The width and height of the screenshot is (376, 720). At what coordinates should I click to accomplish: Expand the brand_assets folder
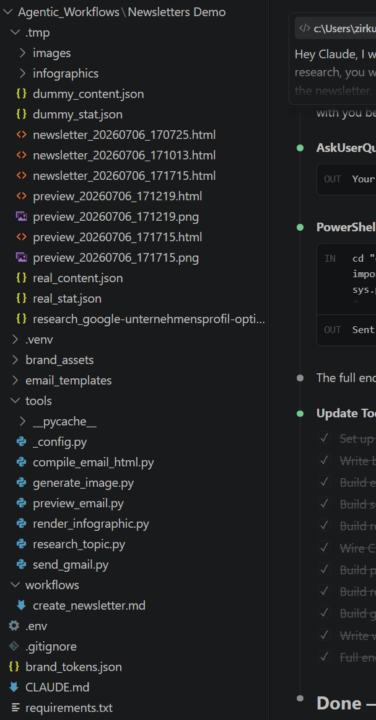coord(15,360)
